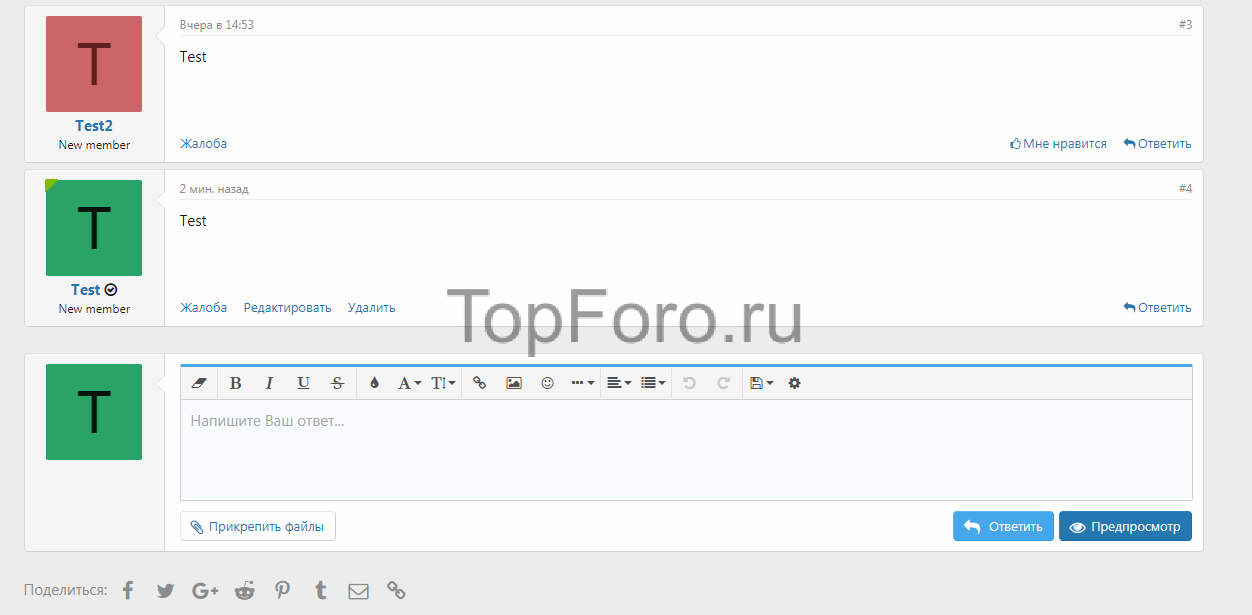
Task: Share on Tumblr icon
Action: (320, 590)
